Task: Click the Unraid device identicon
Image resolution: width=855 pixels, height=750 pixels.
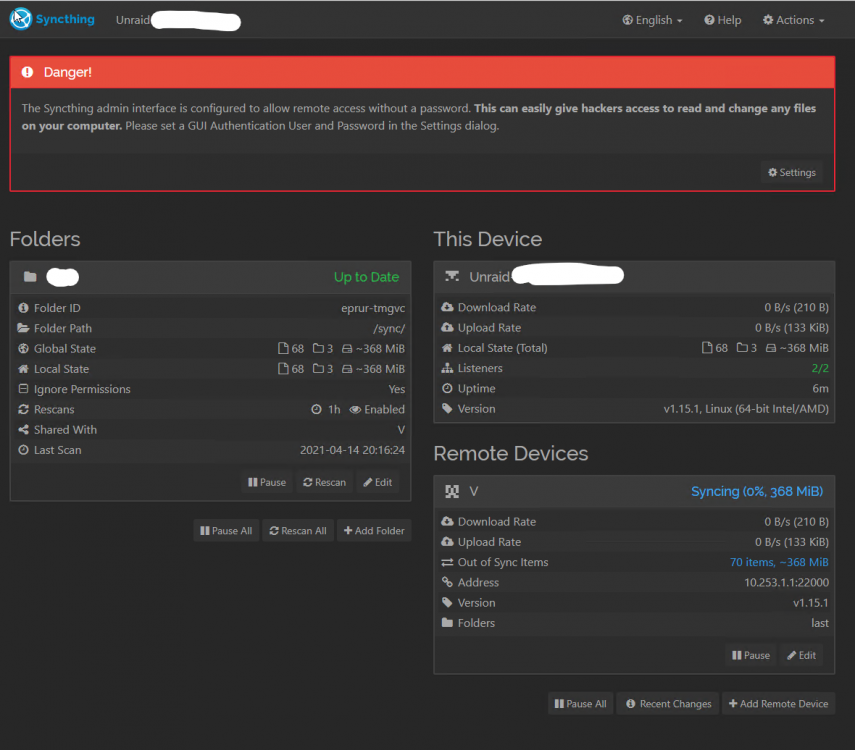Action: (452, 276)
